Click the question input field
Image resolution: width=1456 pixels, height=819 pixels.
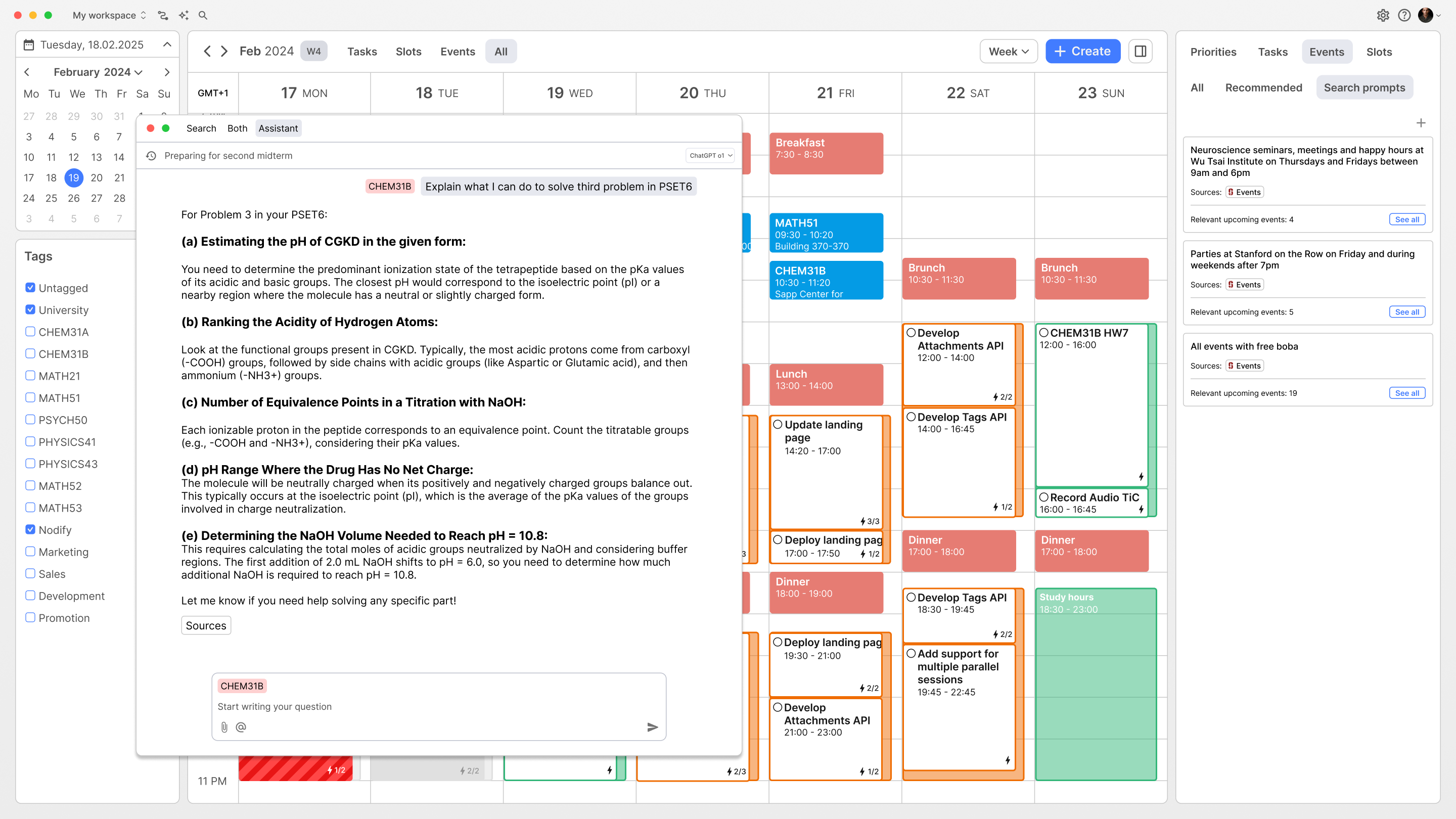[439, 707]
